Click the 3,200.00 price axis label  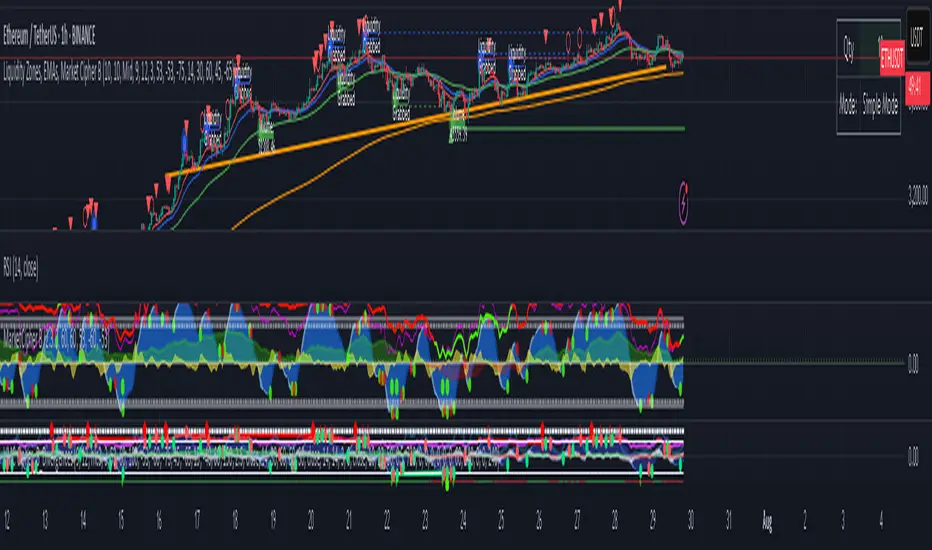pos(918,196)
